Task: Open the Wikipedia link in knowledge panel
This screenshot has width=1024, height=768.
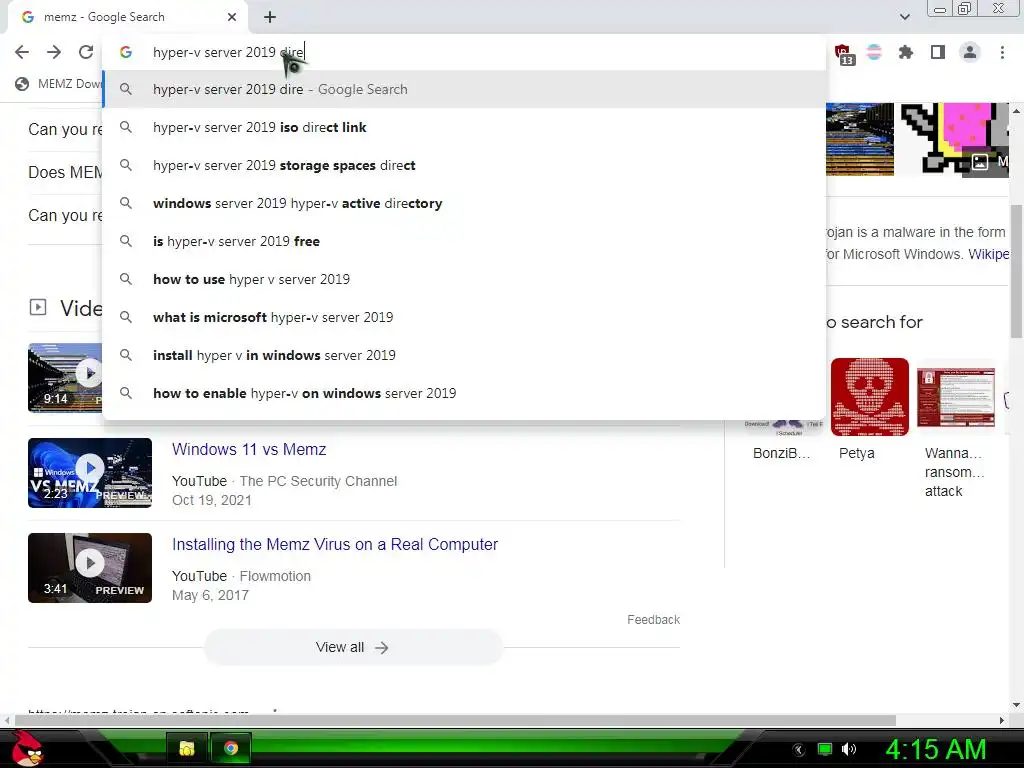Action: pos(988,254)
